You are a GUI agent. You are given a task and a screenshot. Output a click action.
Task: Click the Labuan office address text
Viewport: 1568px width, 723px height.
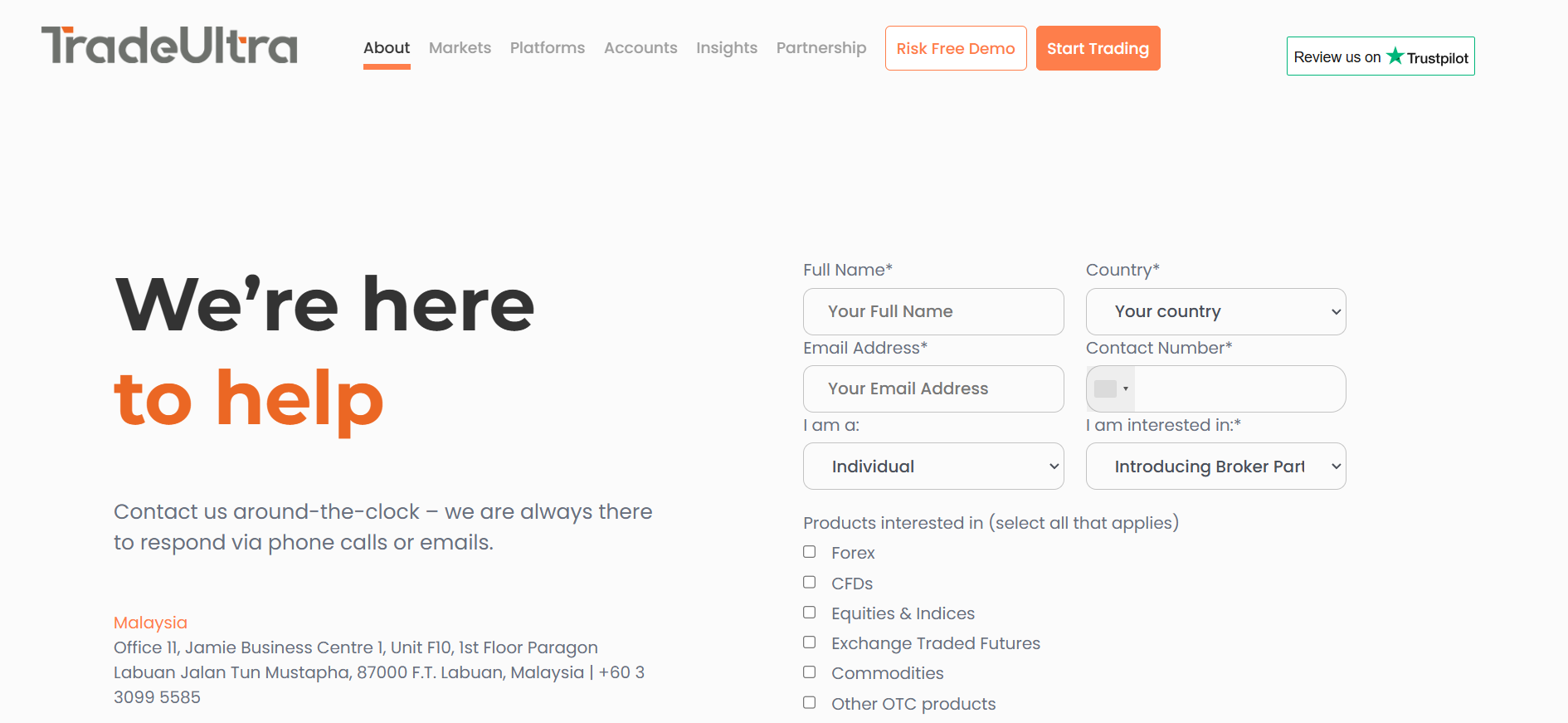click(379, 672)
